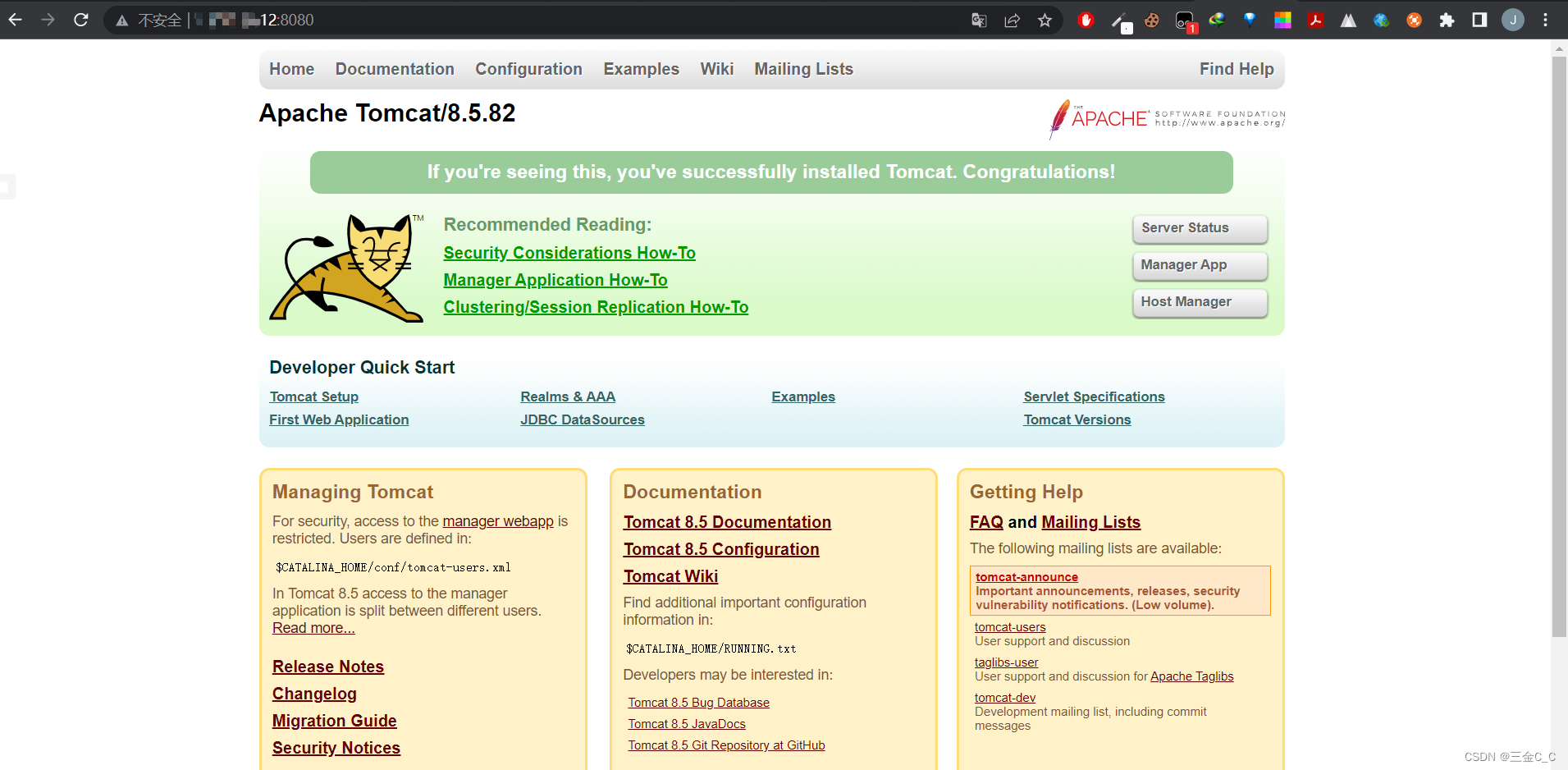The width and height of the screenshot is (1568, 770).
Task: Open the blue globe extension icon
Action: pos(1381,21)
